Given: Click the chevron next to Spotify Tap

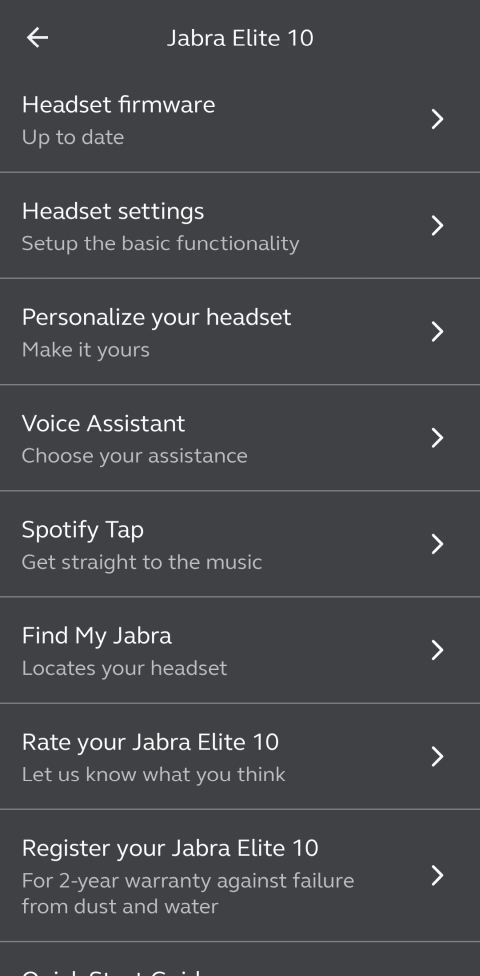Looking at the screenshot, I should (438, 544).
